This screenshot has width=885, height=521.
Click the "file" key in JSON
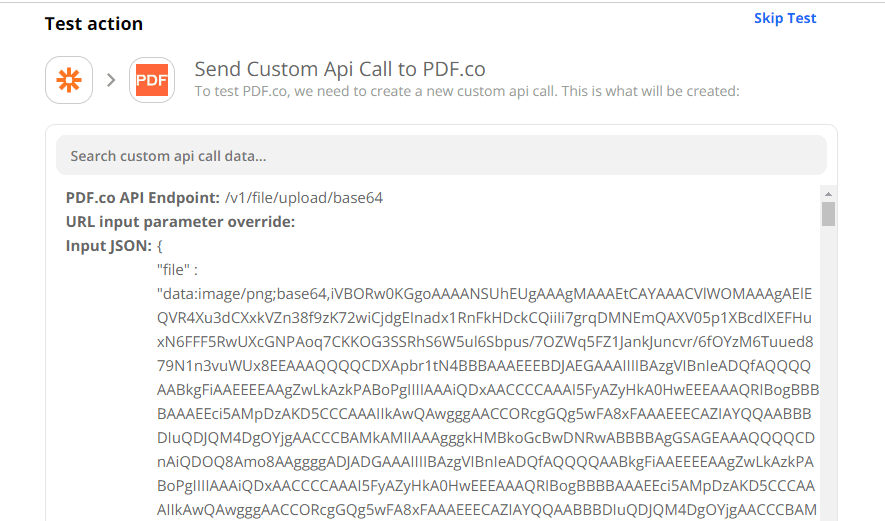tap(178, 270)
